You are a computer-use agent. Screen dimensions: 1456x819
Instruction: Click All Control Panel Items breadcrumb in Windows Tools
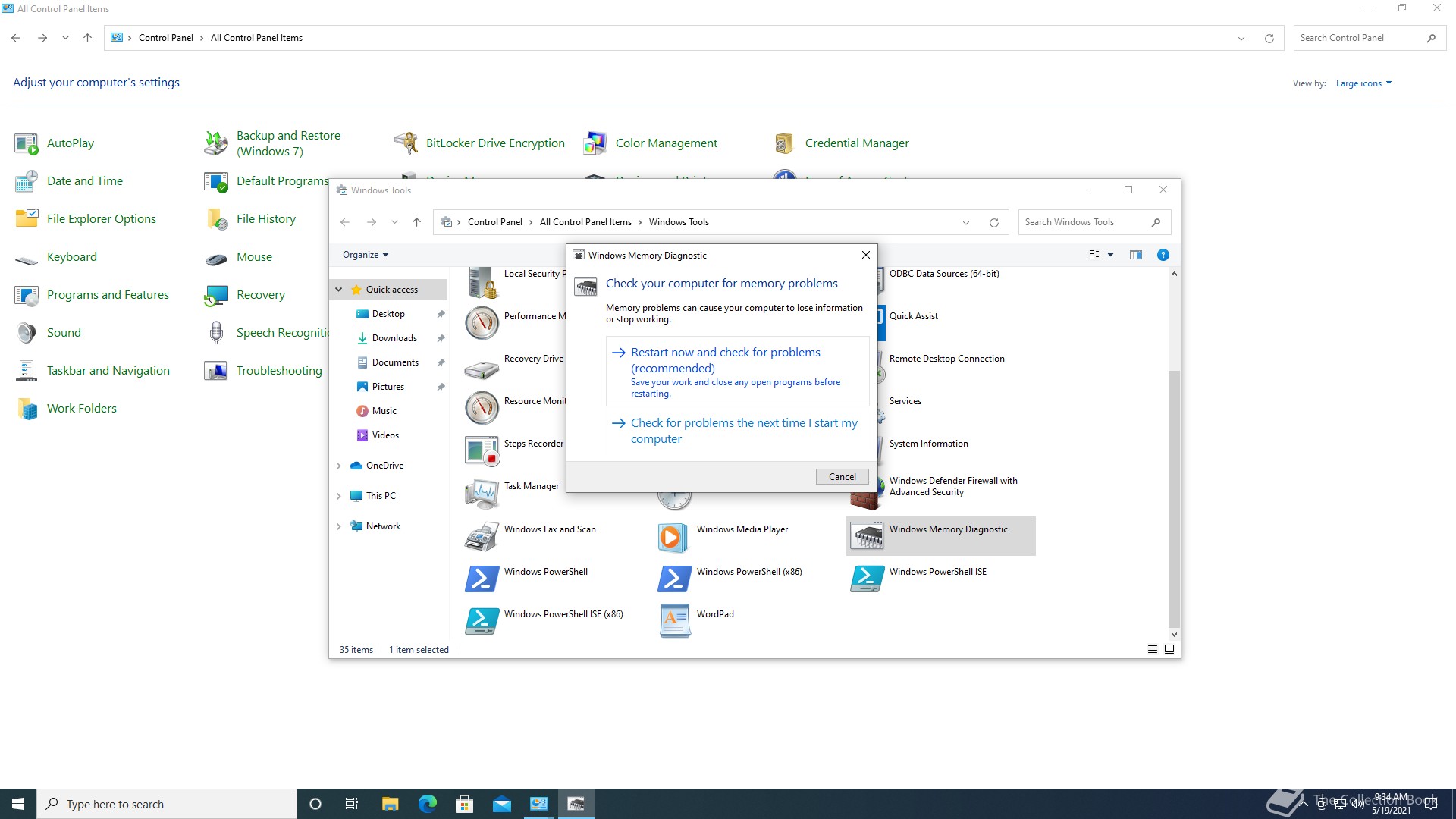pyautogui.click(x=585, y=222)
